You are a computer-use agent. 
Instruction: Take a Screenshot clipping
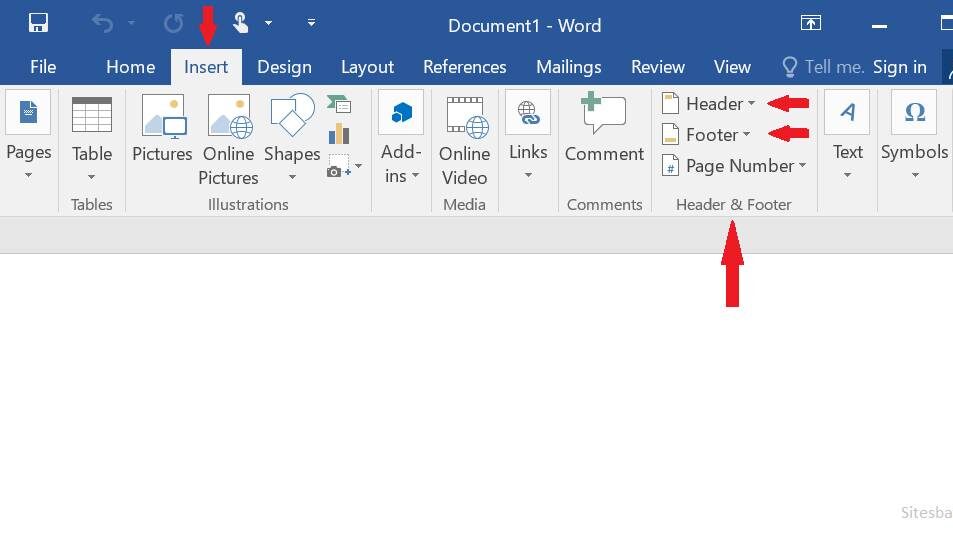click(x=339, y=165)
